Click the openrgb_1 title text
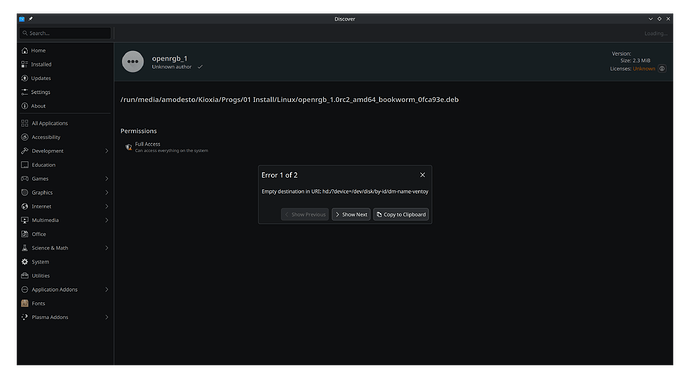 [170, 59]
